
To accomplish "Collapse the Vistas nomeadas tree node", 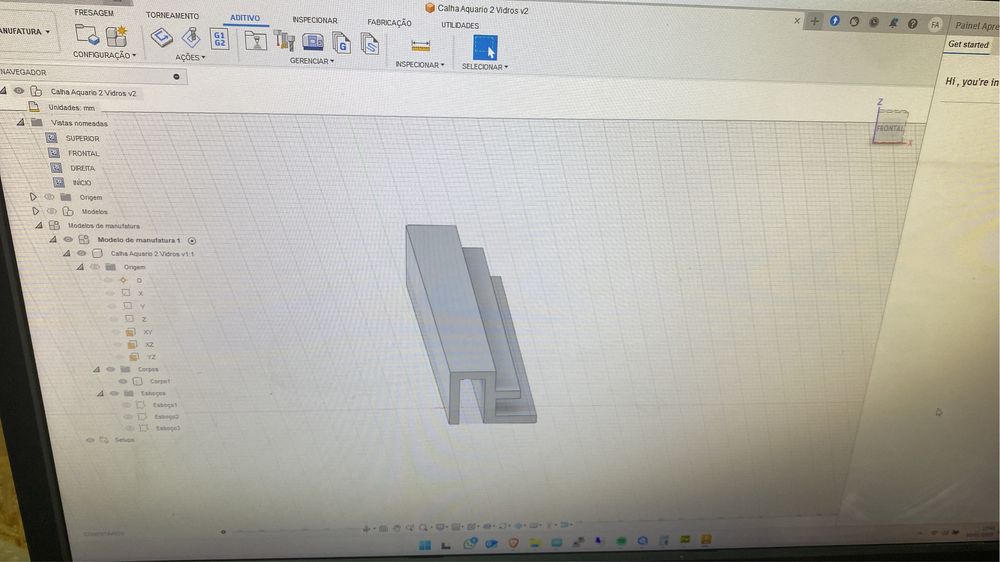I will click(x=20, y=122).
